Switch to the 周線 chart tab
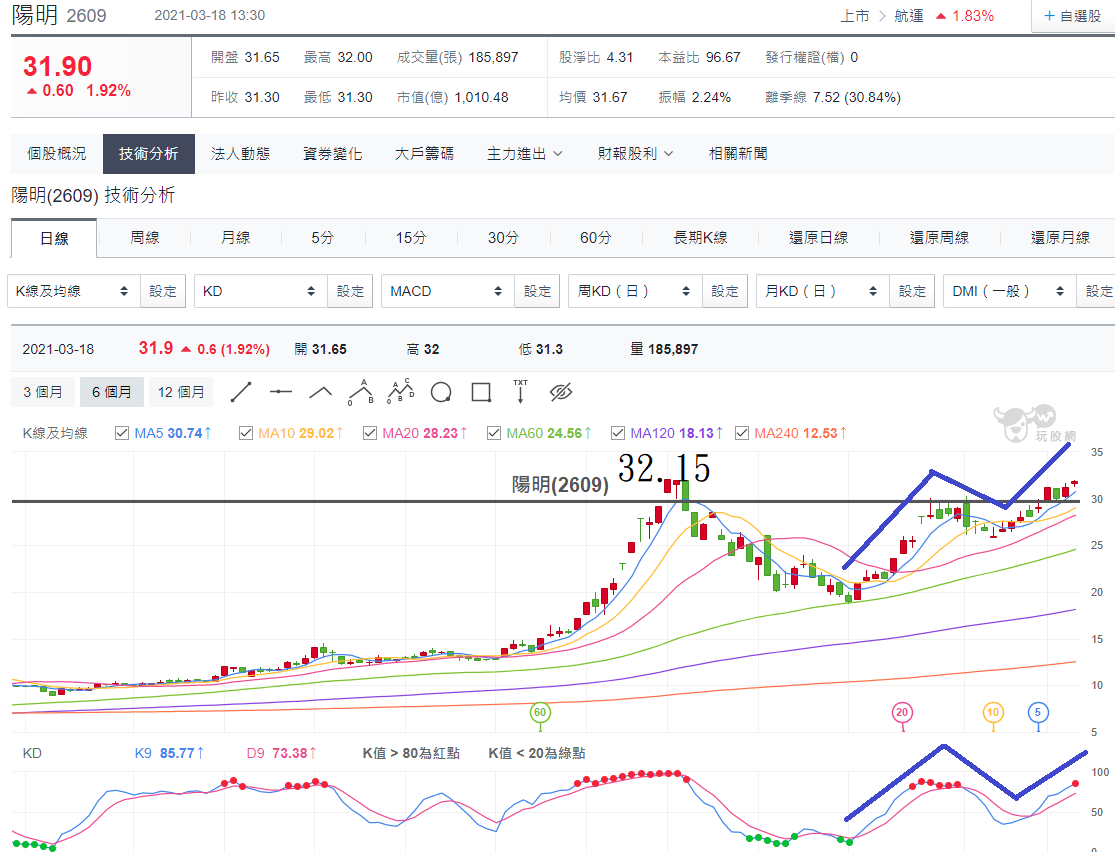1115x852 pixels. [x=145, y=238]
